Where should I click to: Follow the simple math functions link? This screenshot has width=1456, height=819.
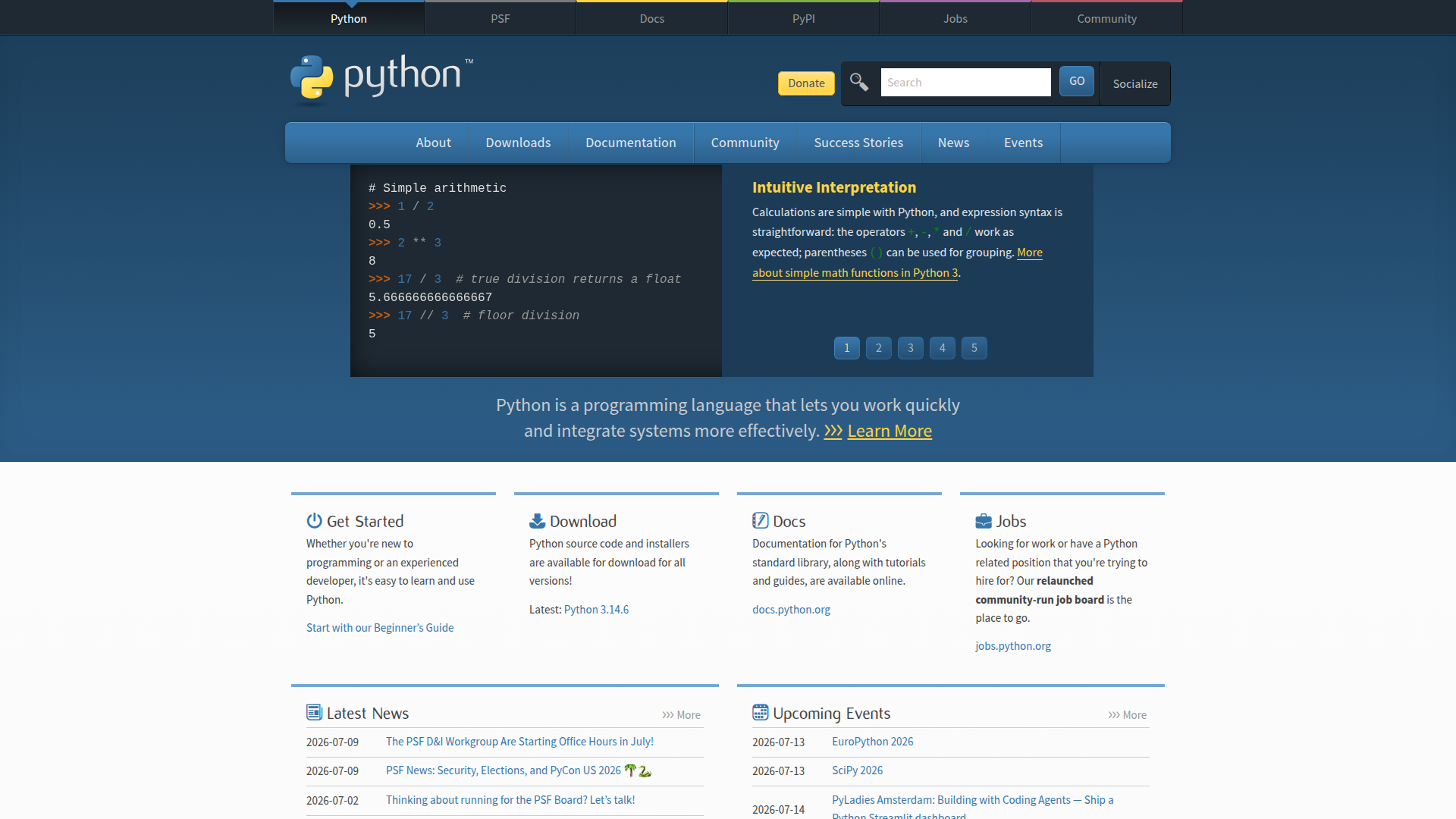(855, 273)
